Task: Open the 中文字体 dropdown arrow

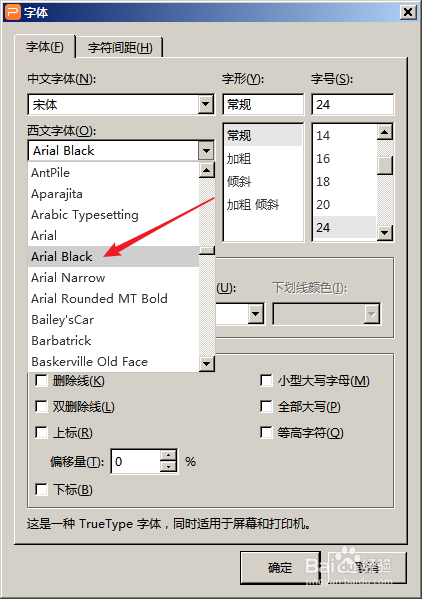Action: pyautogui.click(x=206, y=104)
